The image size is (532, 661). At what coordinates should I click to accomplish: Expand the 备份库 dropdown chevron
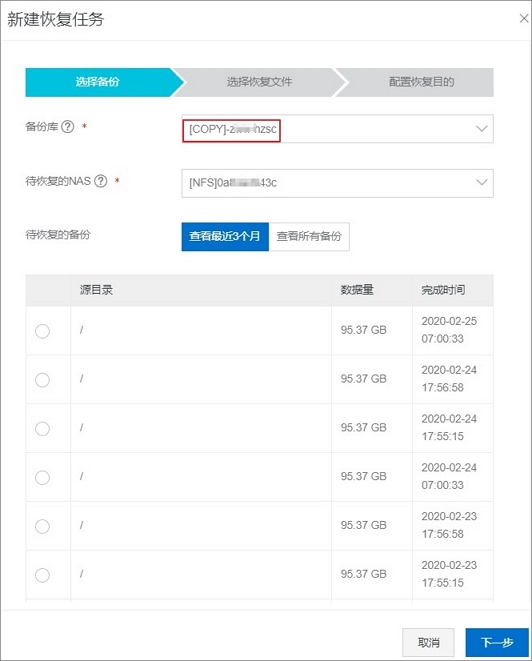(481, 129)
